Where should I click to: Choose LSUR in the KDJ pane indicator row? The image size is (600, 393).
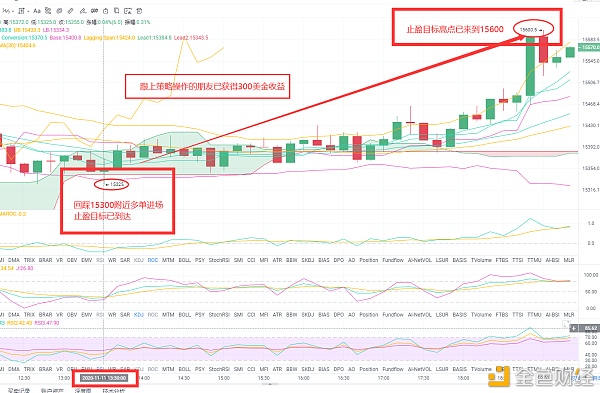[x=442, y=315]
